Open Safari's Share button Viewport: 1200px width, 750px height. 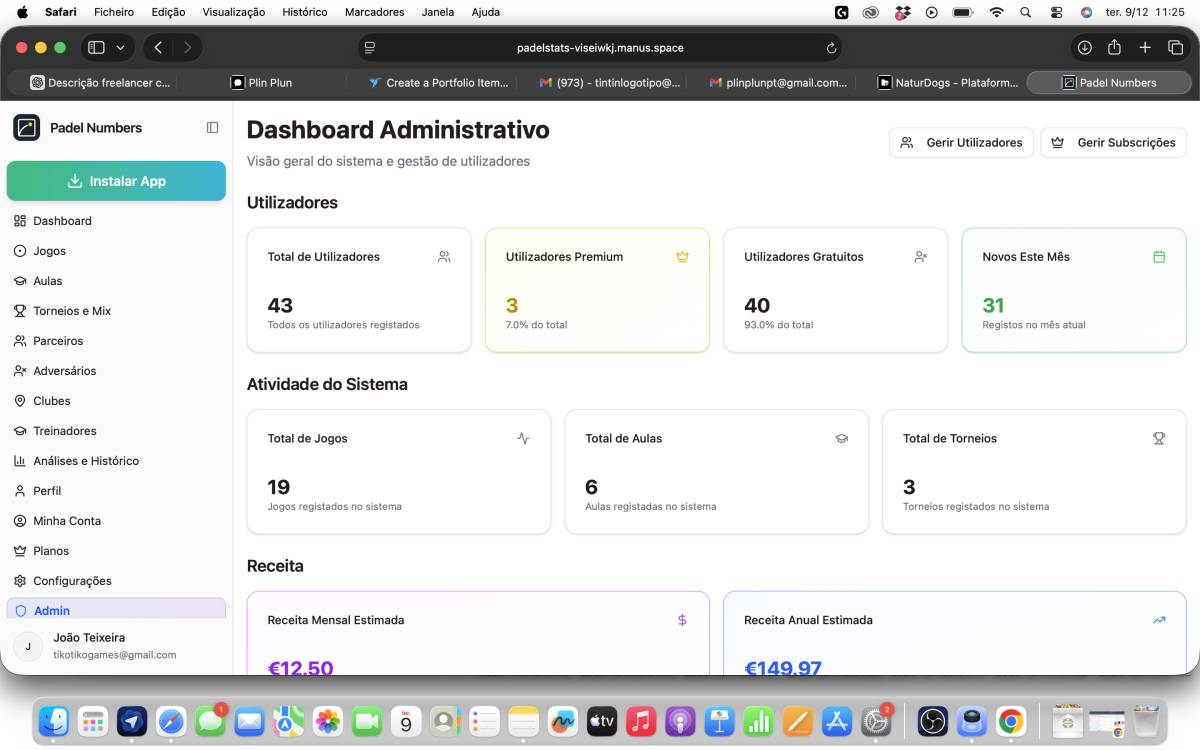[x=1115, y=48]
